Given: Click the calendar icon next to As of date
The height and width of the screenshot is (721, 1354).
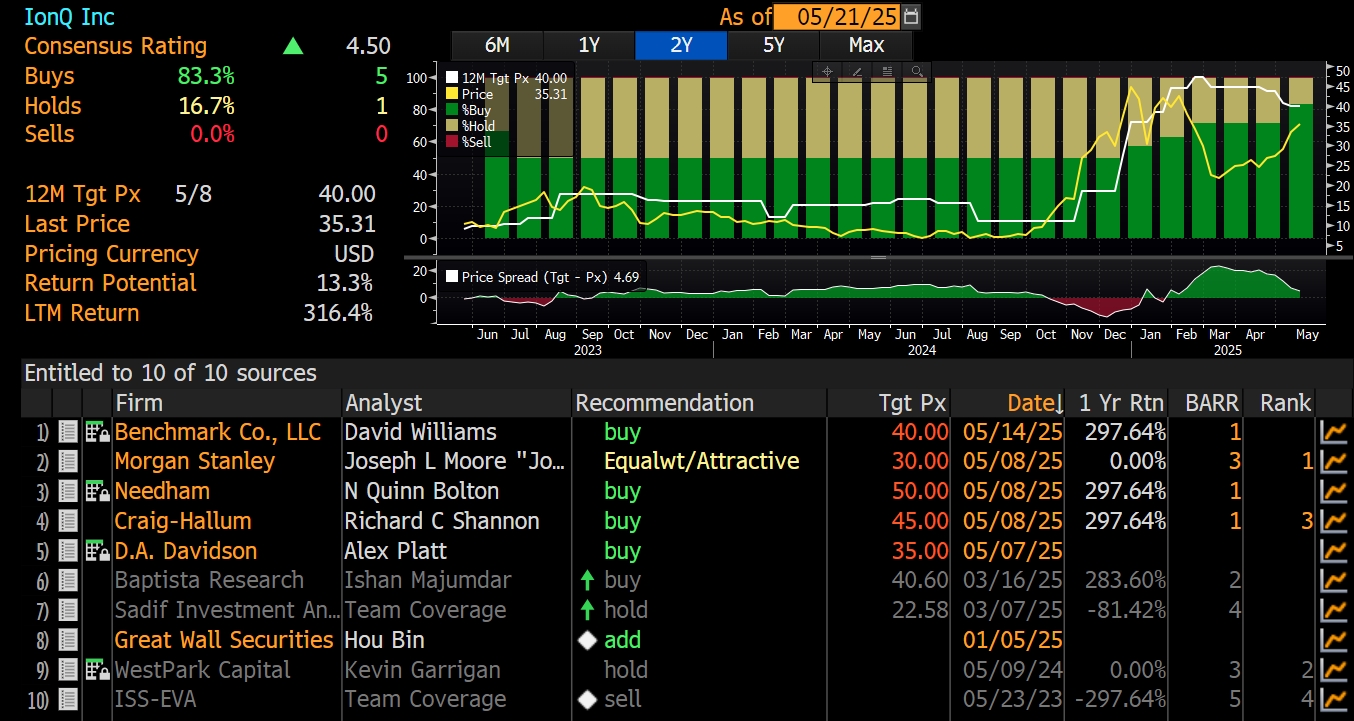Looking at the screenshot, I should point(910,16).
